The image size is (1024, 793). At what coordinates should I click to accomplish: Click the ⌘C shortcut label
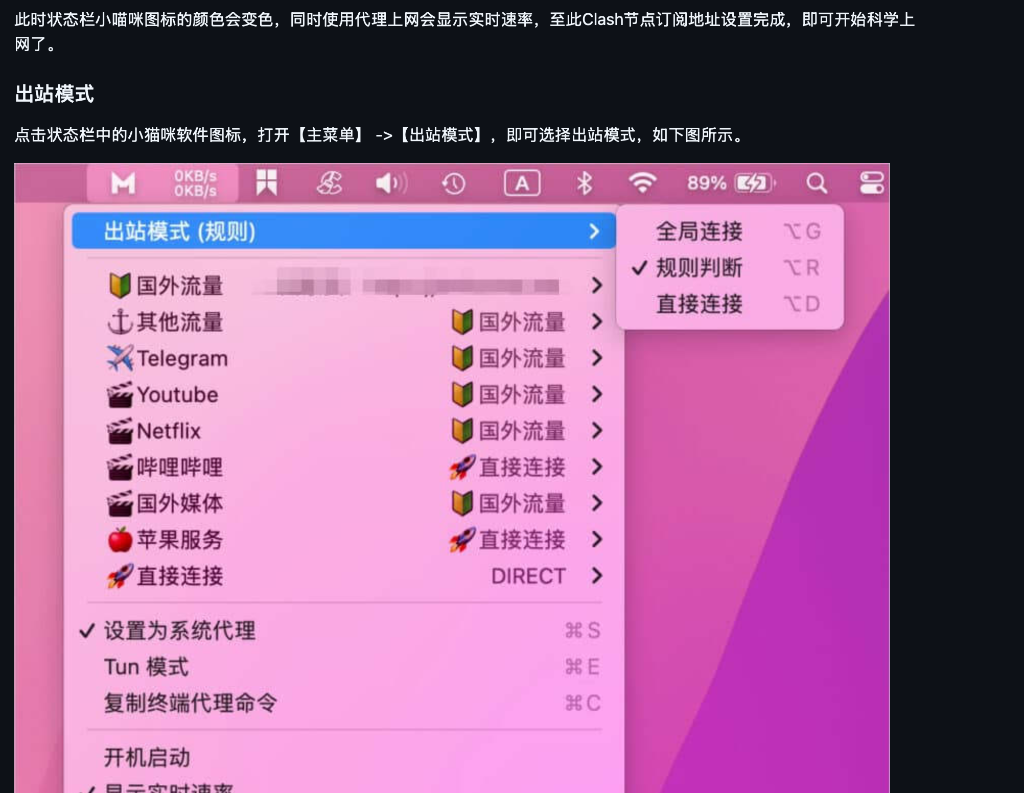coord(583,703)
